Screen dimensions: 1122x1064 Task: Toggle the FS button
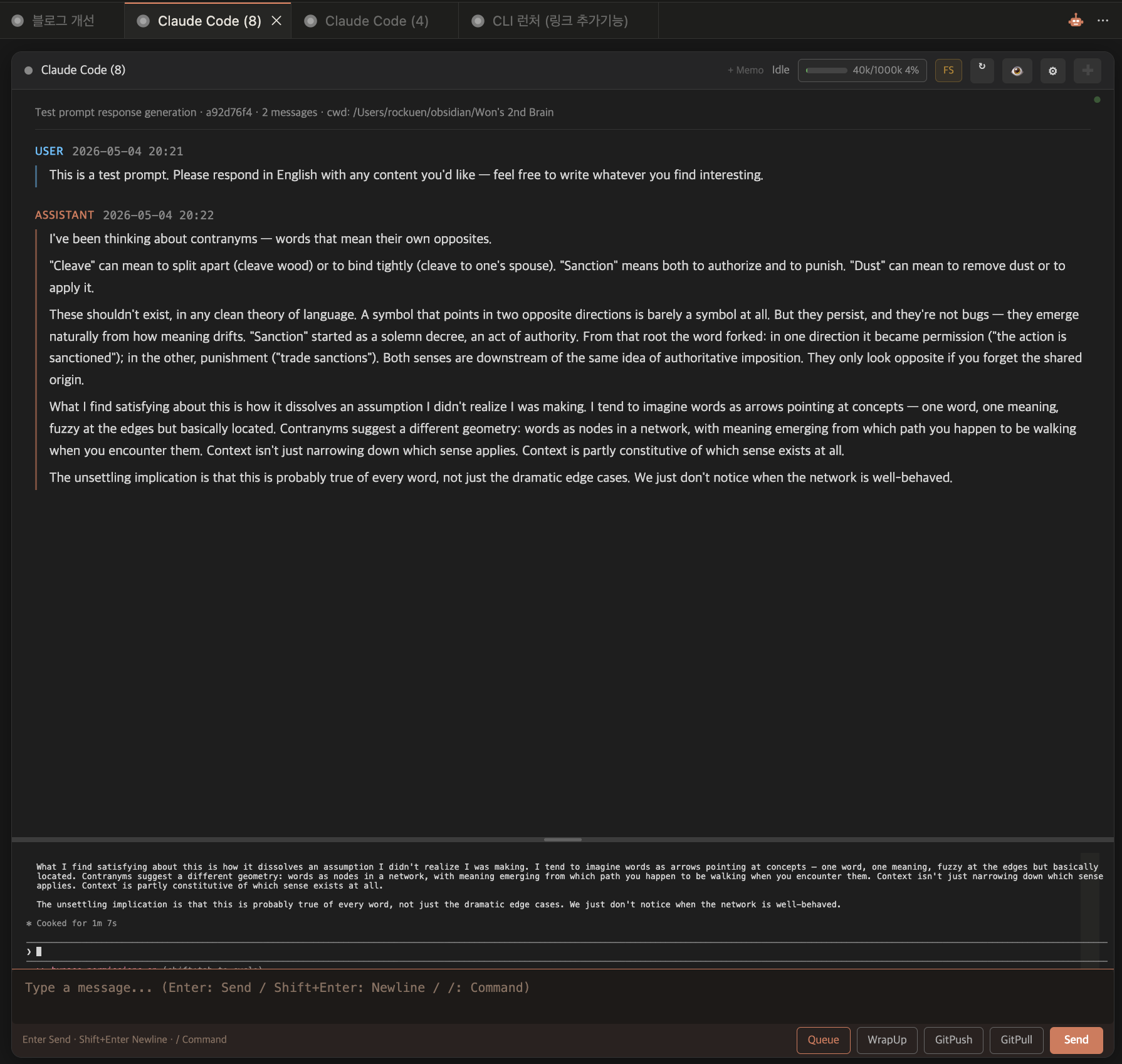(x=948, y=70)
